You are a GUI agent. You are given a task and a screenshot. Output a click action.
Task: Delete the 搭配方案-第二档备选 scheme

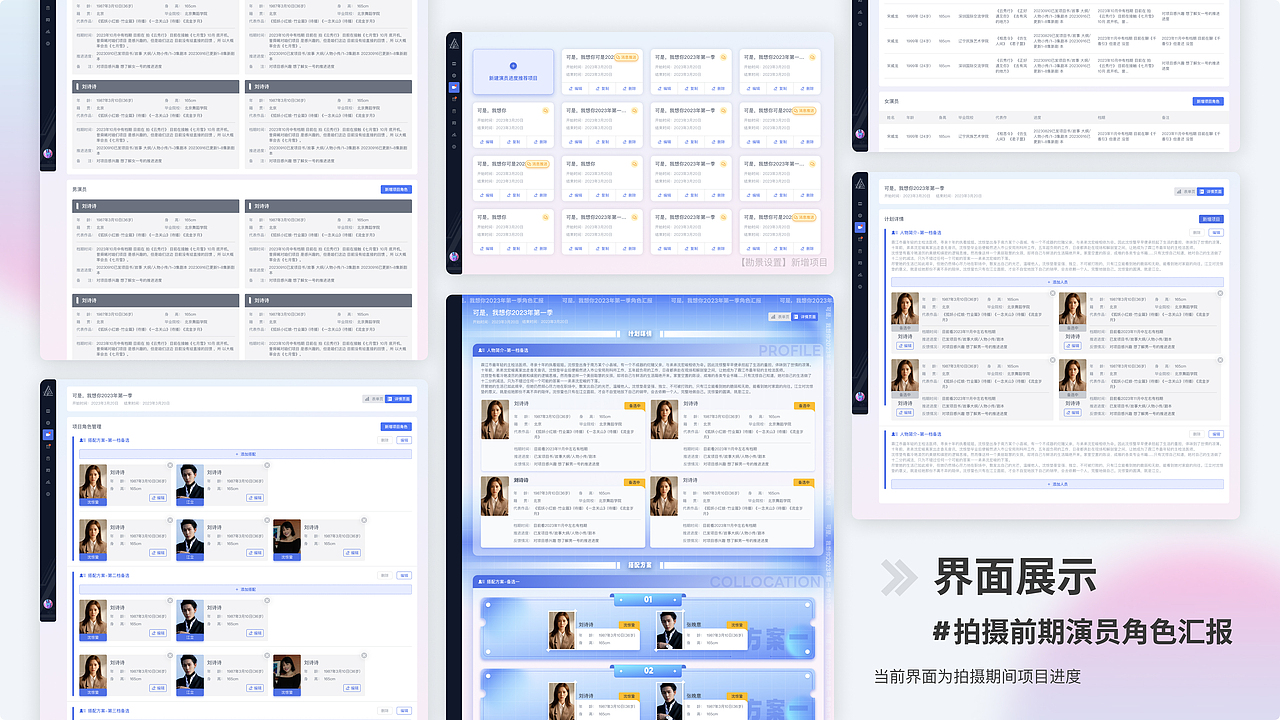tap(385, 576)
